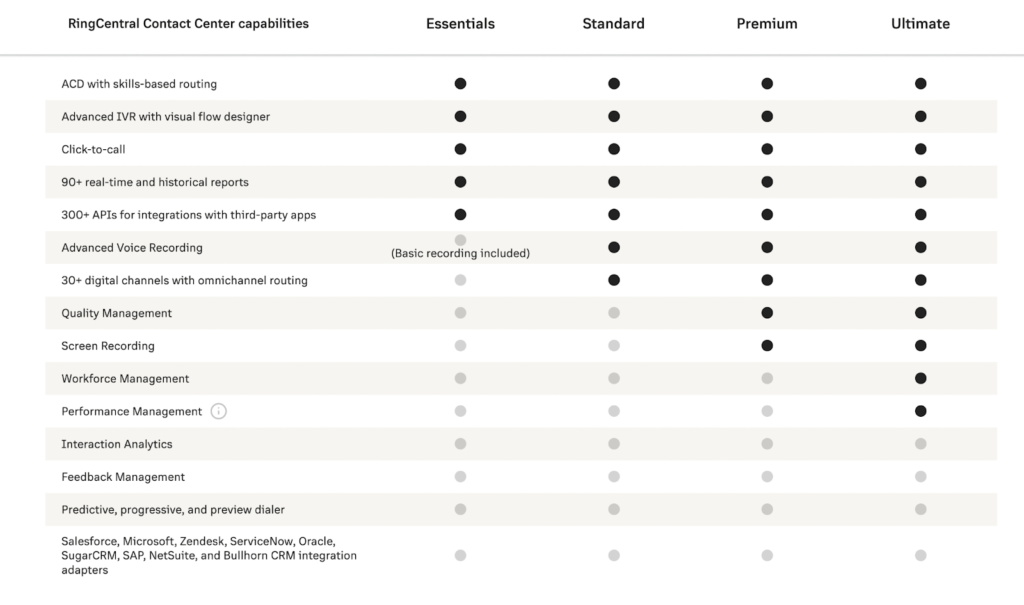Click the Ultimate dot for Workforce Management

pyautogui.click(x=920, y=379)
